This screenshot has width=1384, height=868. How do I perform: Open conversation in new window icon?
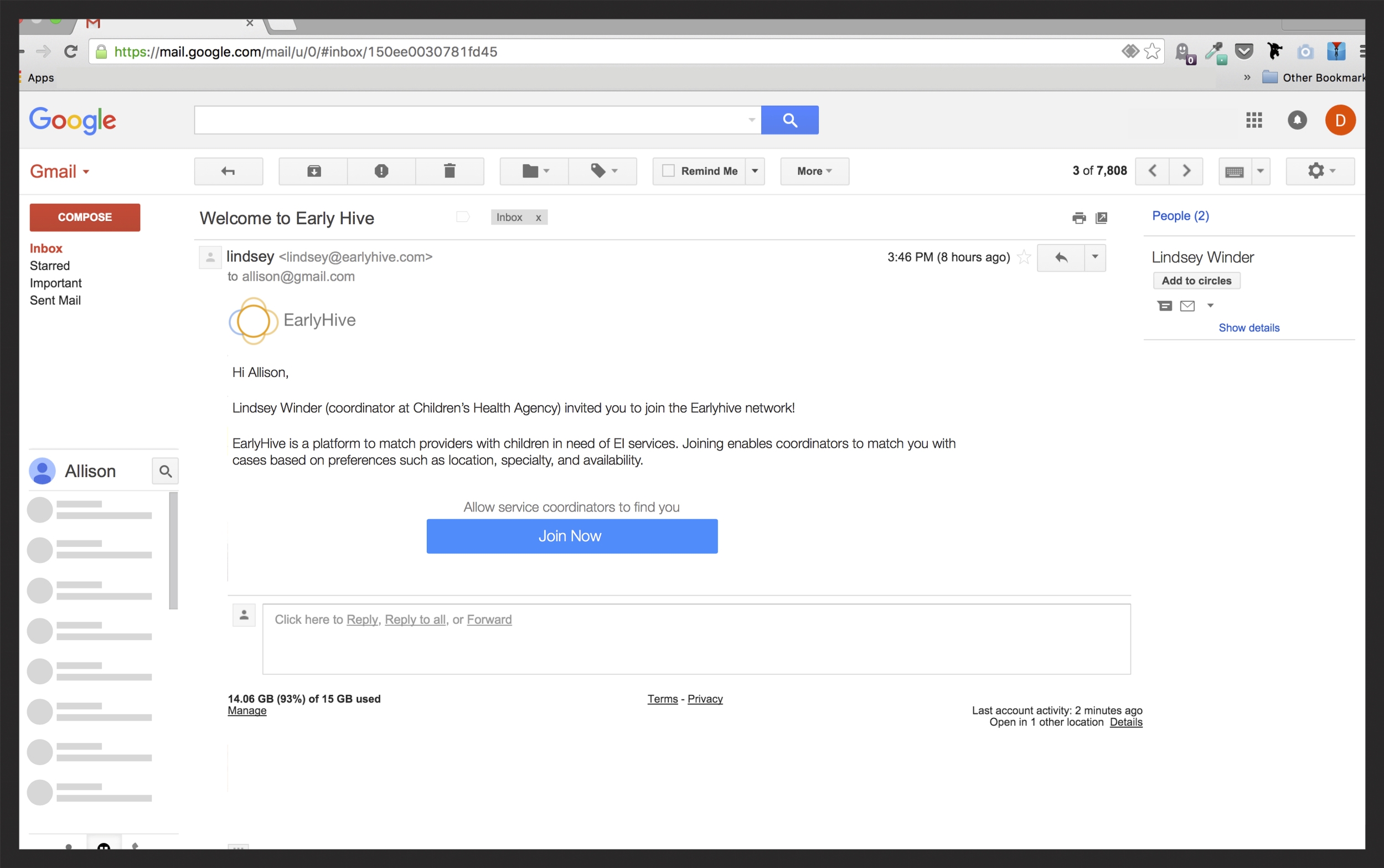1101,218
